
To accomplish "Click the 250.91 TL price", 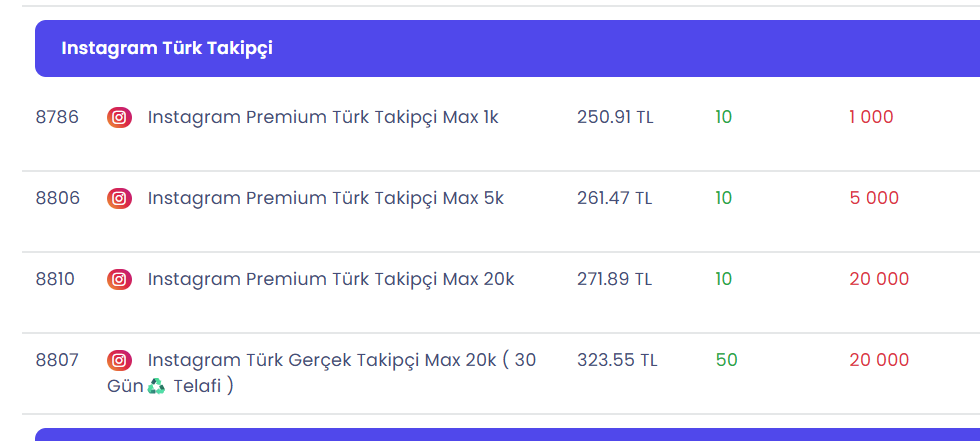I will click(x=615, y=117).
